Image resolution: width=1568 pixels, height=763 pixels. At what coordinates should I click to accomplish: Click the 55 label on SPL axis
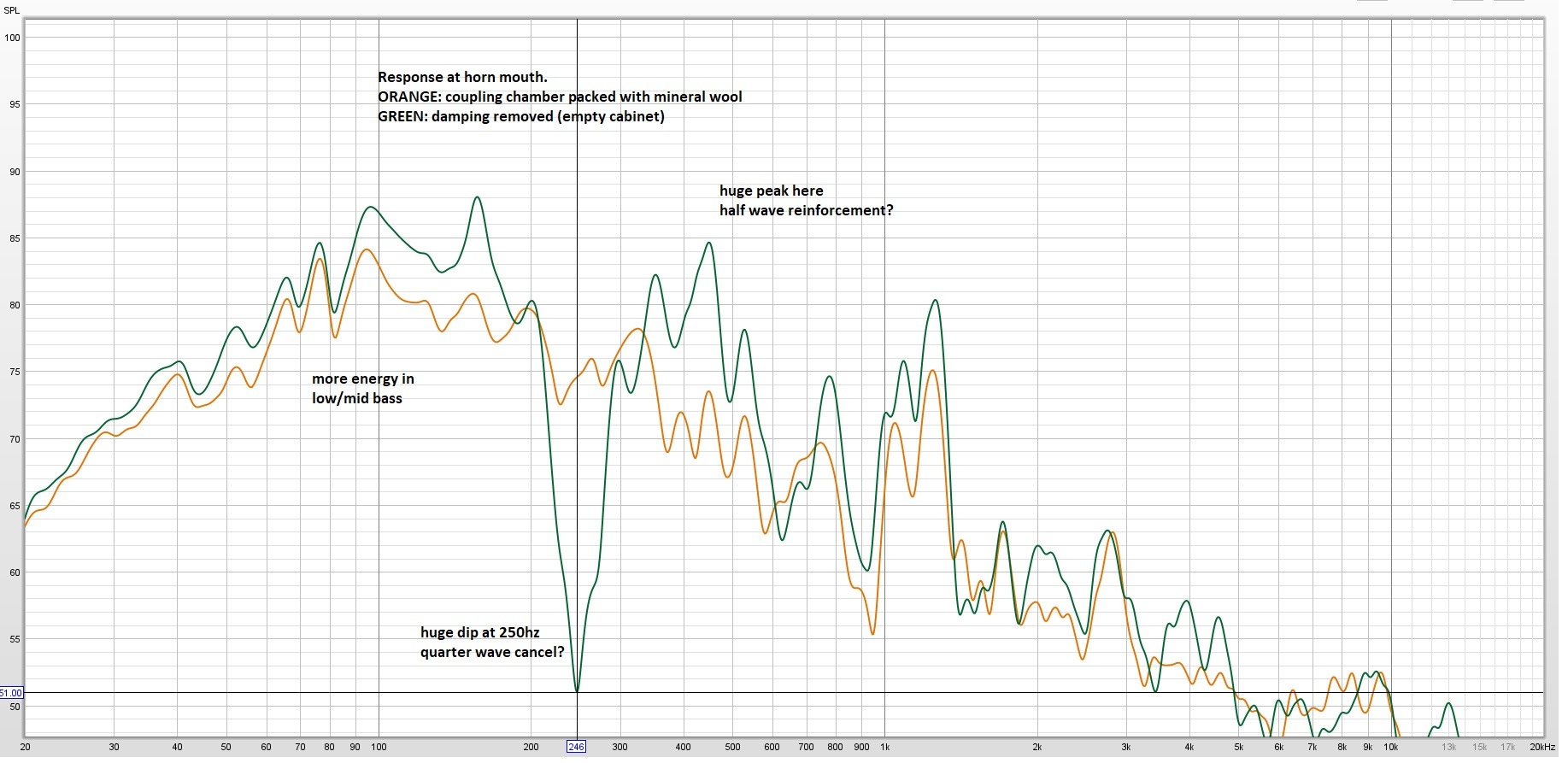[15, 640]
